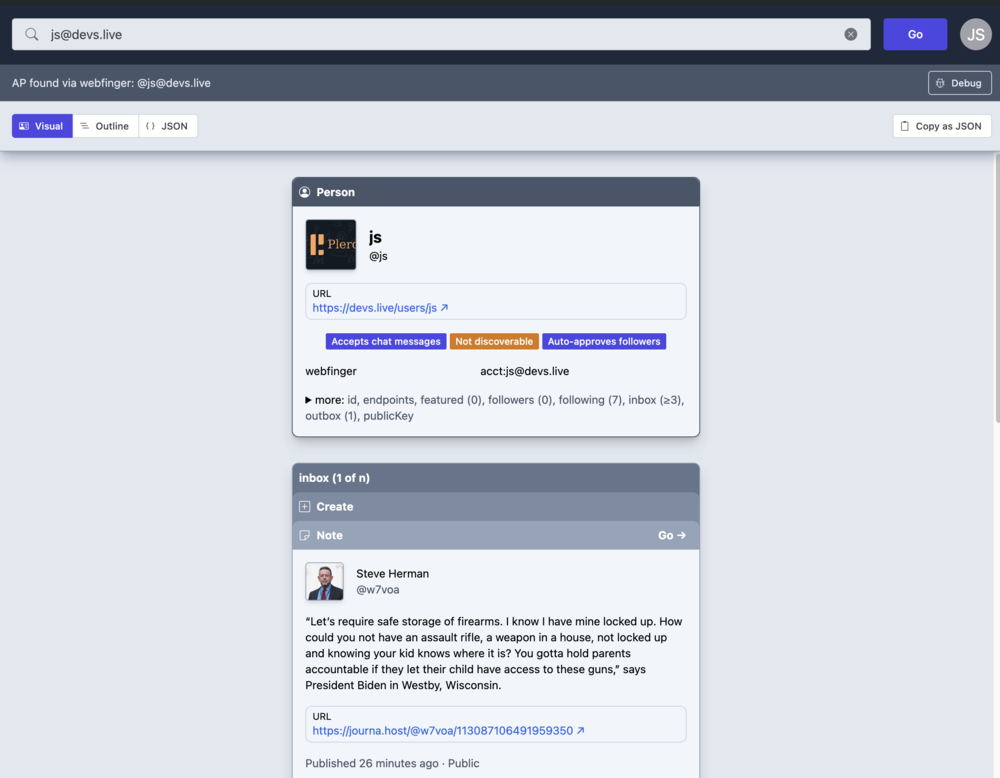1000x778 pixels.
Task: Expand the 'more' properties disclosure triangle
Action: pos(309,400)
